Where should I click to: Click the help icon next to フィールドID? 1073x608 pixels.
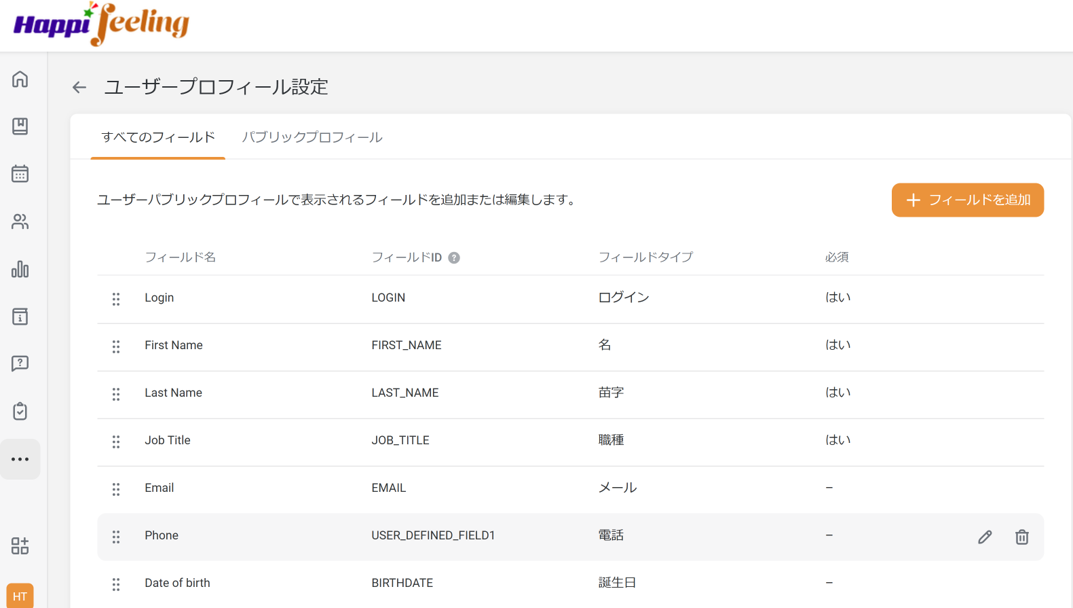(454, 258)
